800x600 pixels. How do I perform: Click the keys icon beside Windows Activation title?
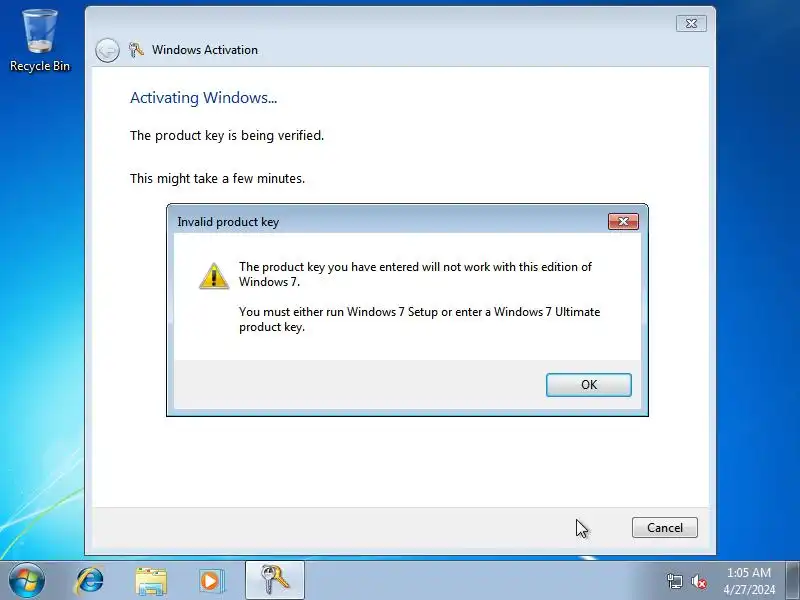click(x=136, y=50)
